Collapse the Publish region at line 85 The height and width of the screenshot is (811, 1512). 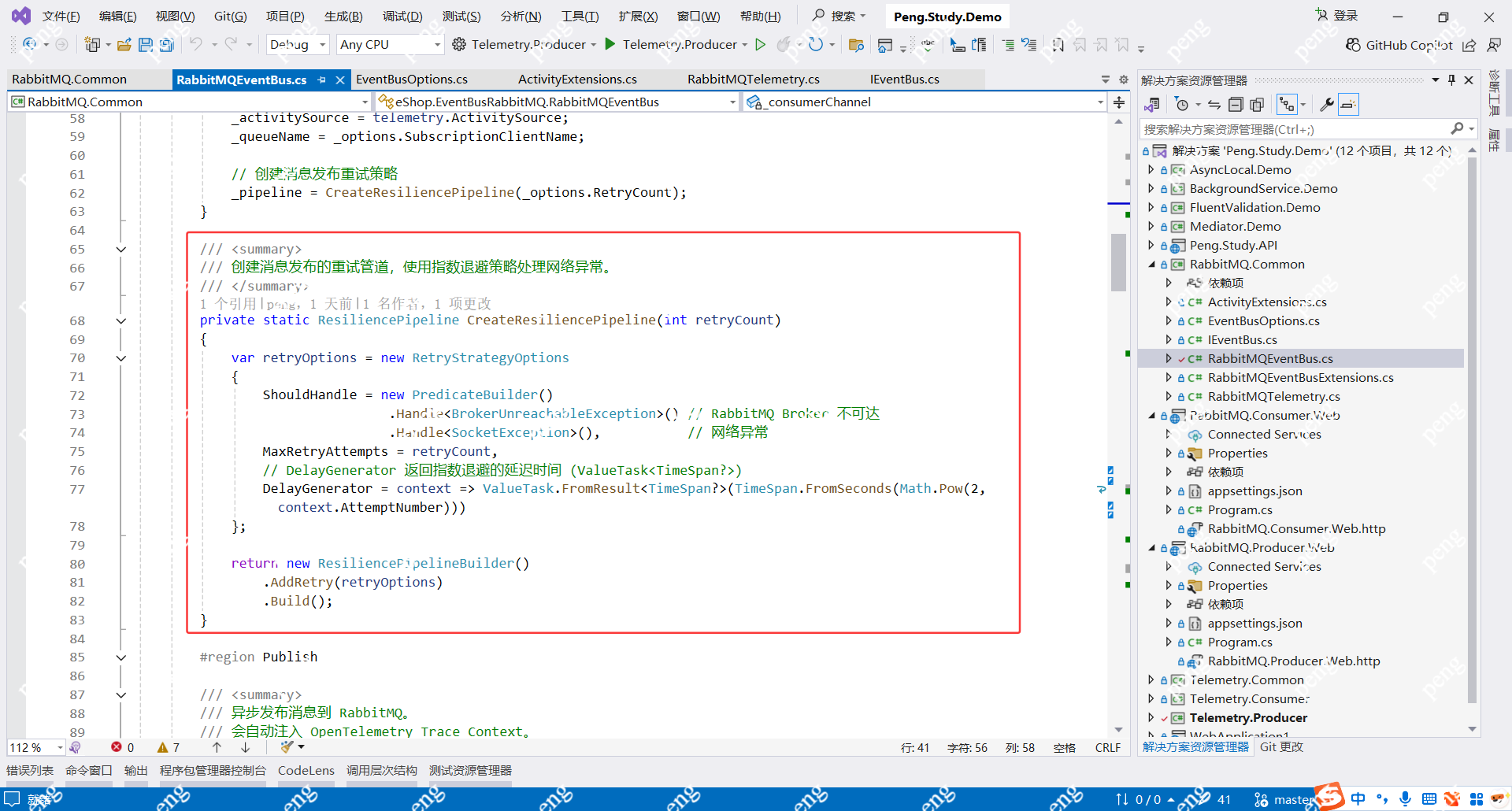point(121,657)
